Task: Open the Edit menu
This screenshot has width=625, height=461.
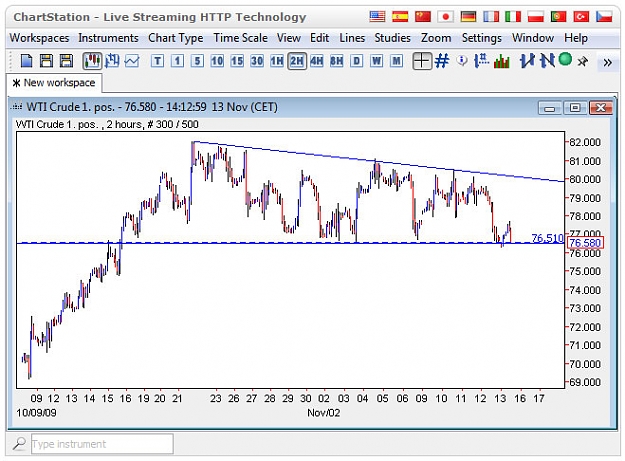Action: pyautogui.click(x=320, y=38)
